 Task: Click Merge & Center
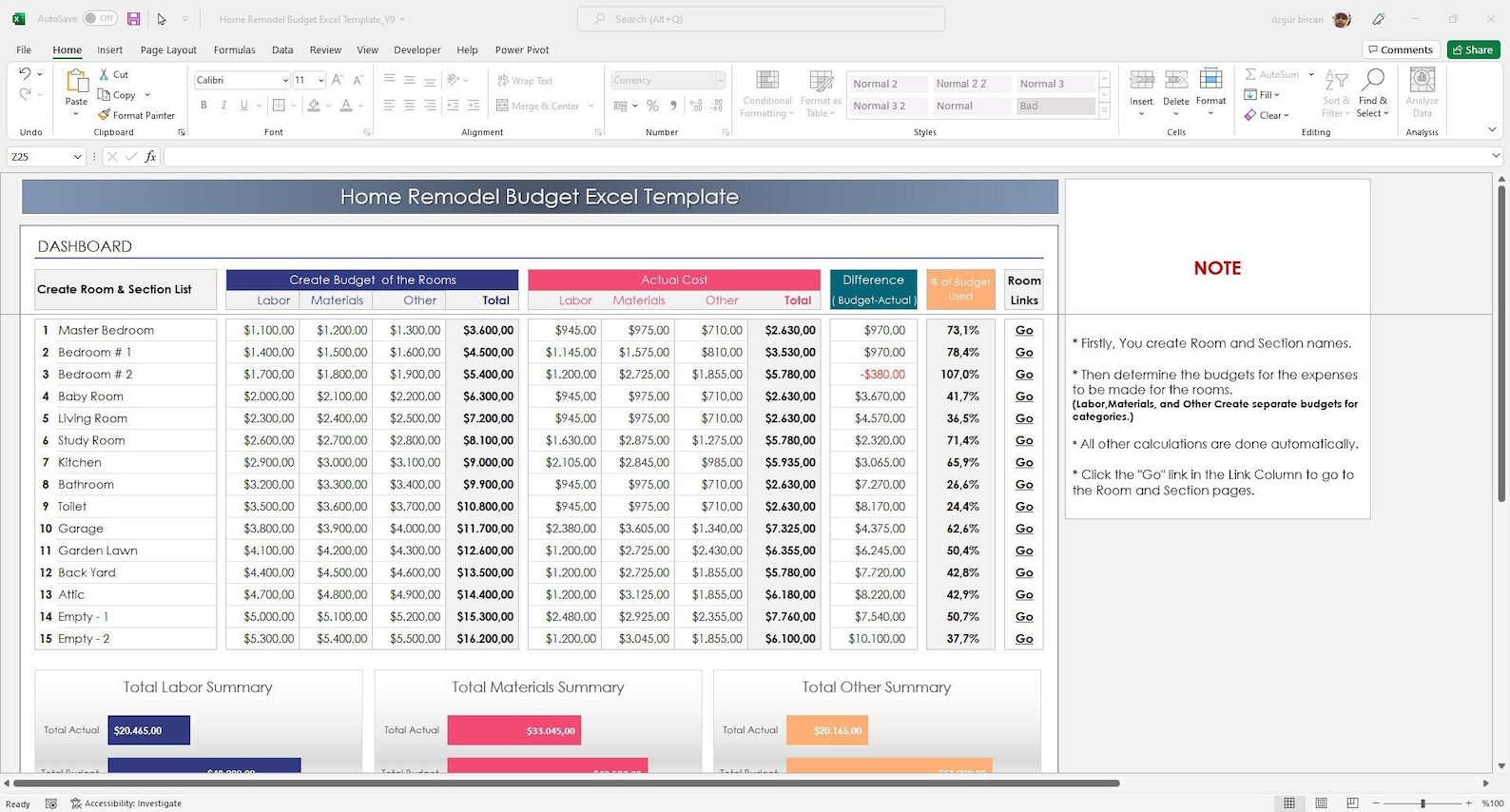pos(538,106)
